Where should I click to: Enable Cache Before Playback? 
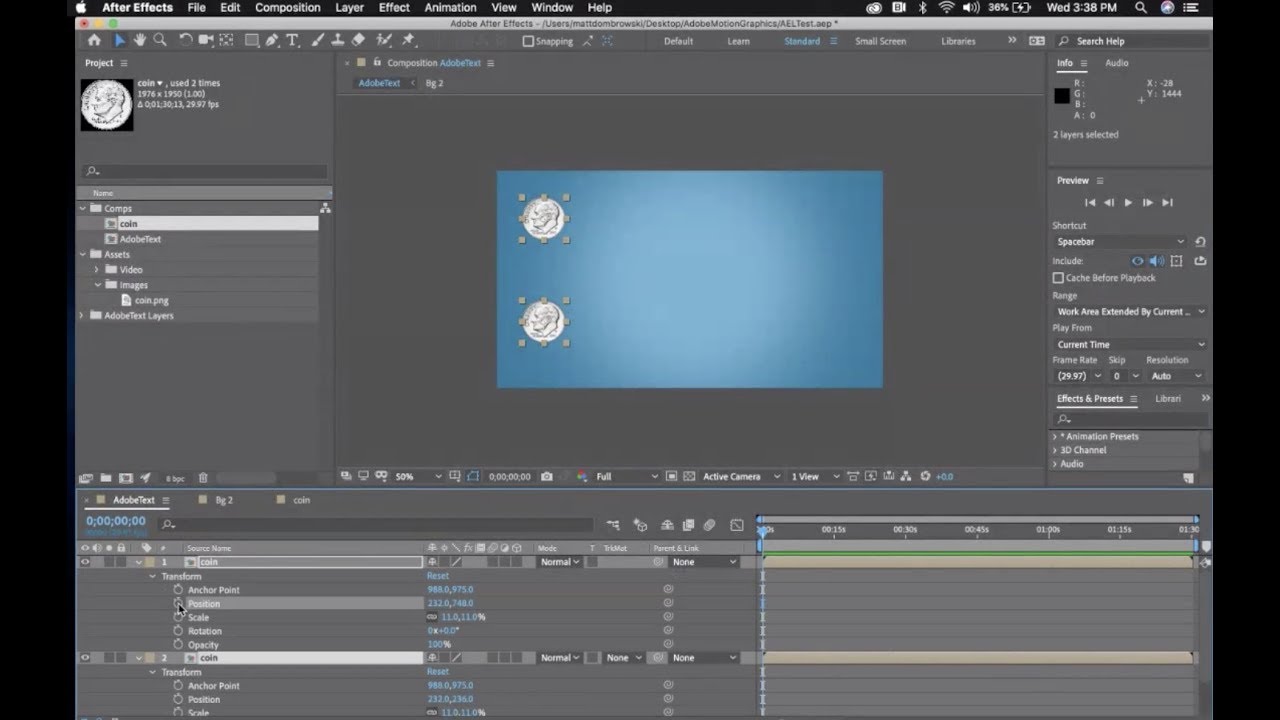(x=1058, y=278)
